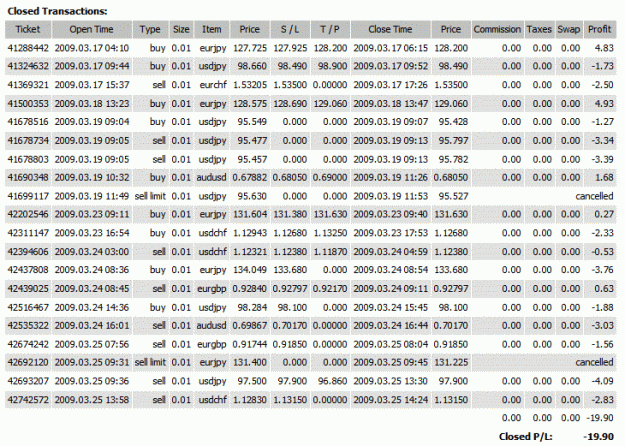Click open price 0.69867
This screenshot has height=446, width=625.
click(x=250, y=326)
